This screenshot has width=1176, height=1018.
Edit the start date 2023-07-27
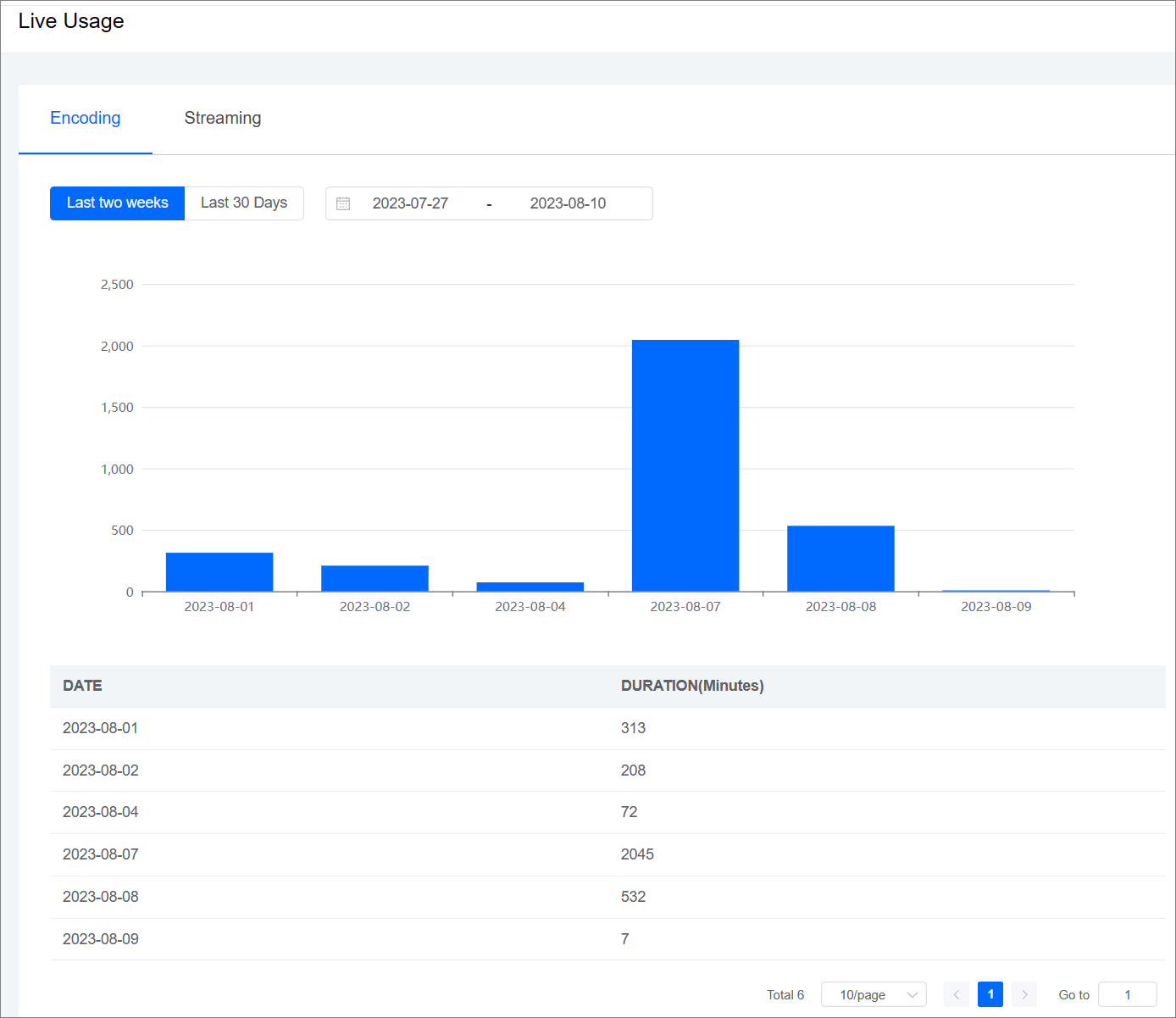410,203
